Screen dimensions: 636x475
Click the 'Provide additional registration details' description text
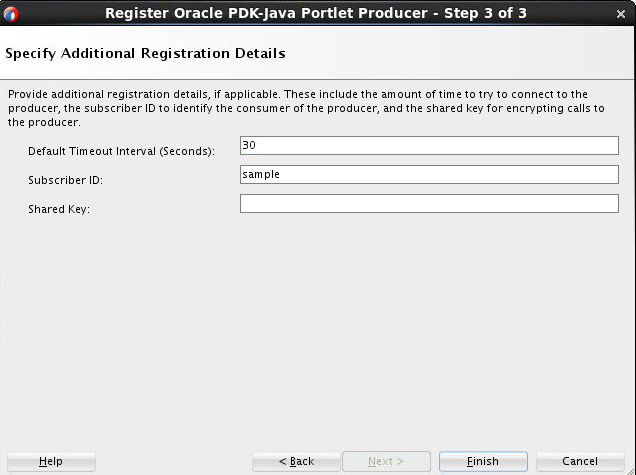[x=306, y=108]
